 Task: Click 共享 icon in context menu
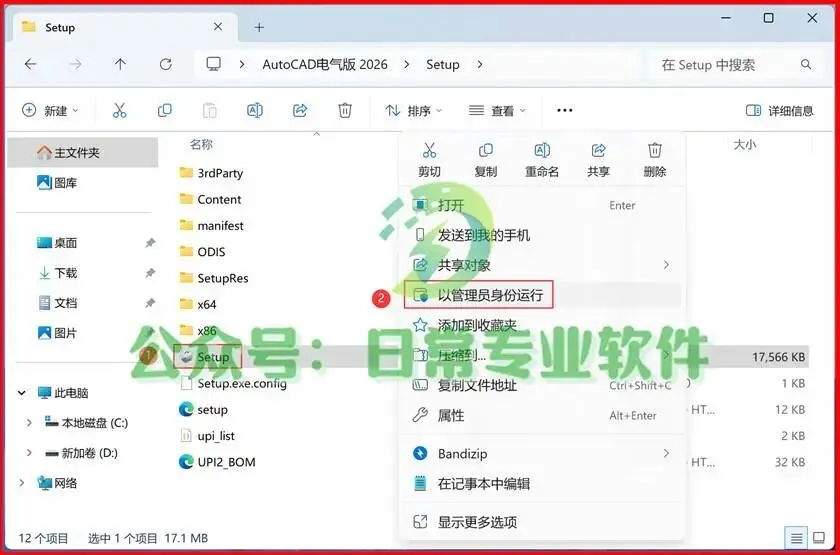(x=598, y=150)
